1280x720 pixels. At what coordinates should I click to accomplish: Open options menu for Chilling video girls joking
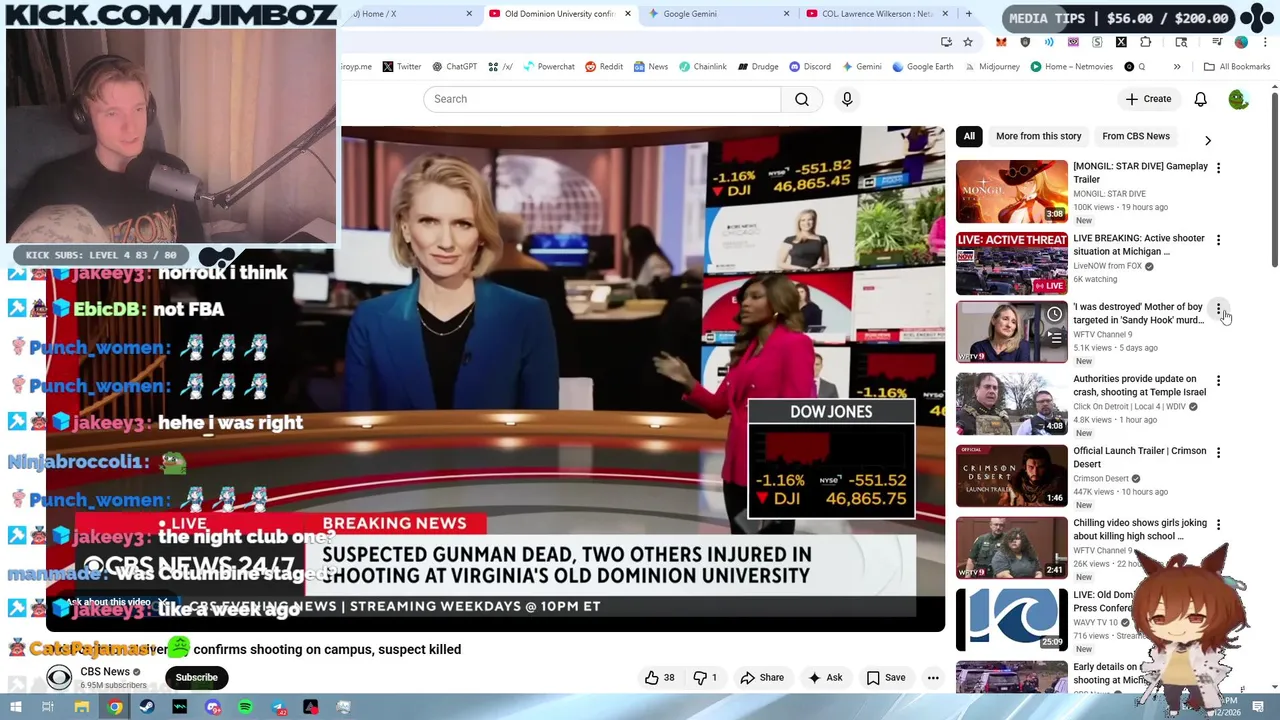click(1218, 525)
